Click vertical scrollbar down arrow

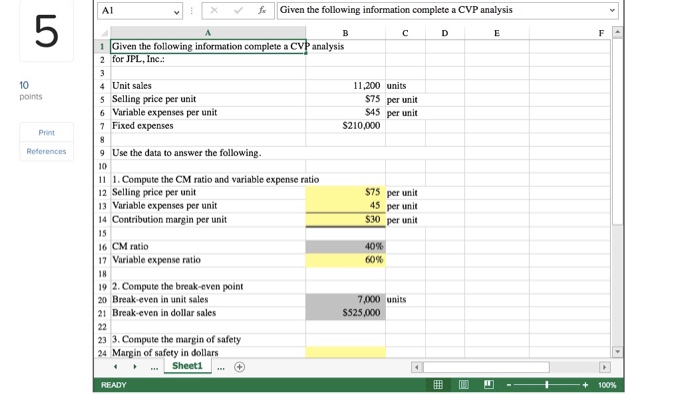click(x=617, y=352)
